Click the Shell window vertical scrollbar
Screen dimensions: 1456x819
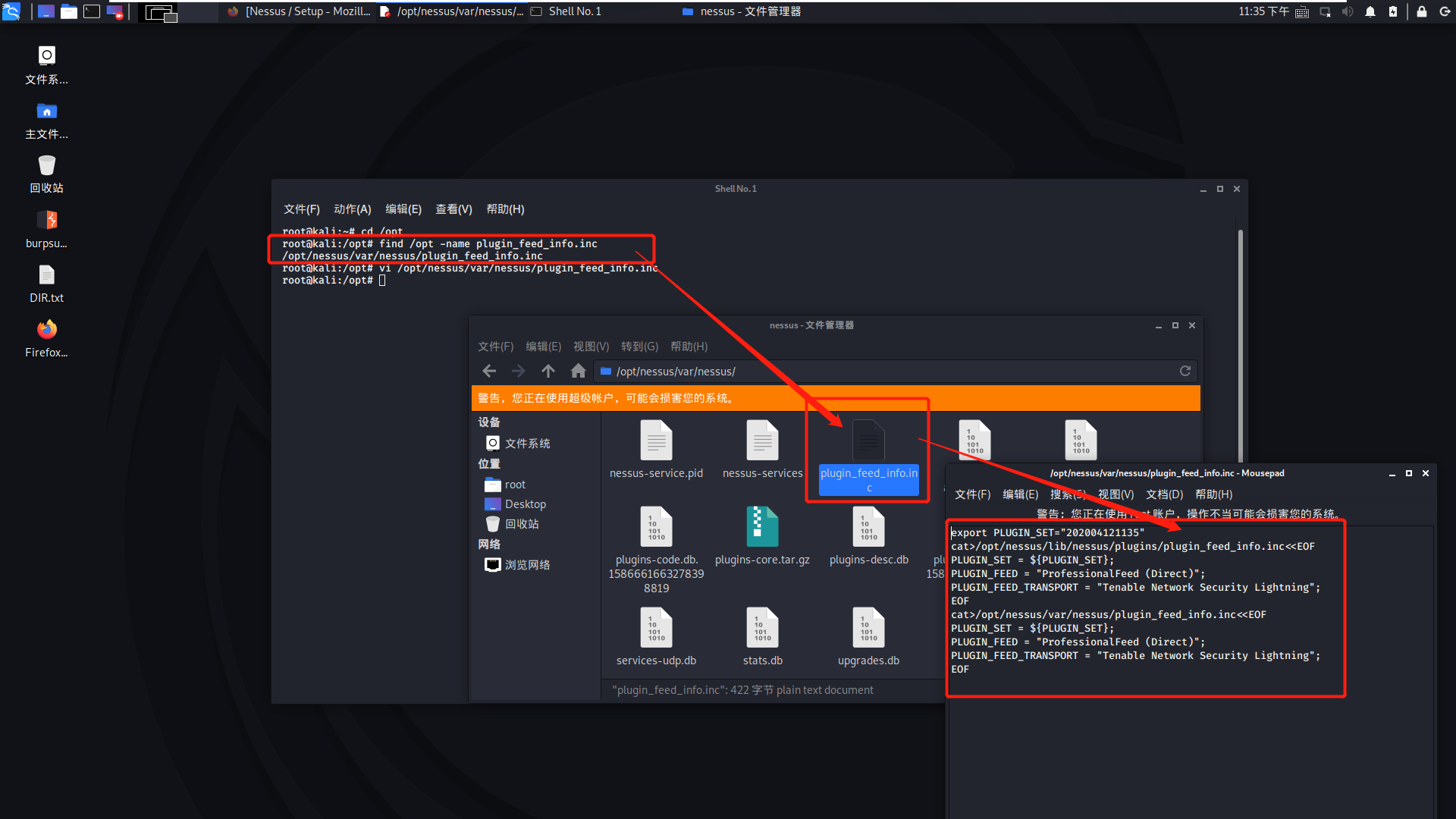1241,345
